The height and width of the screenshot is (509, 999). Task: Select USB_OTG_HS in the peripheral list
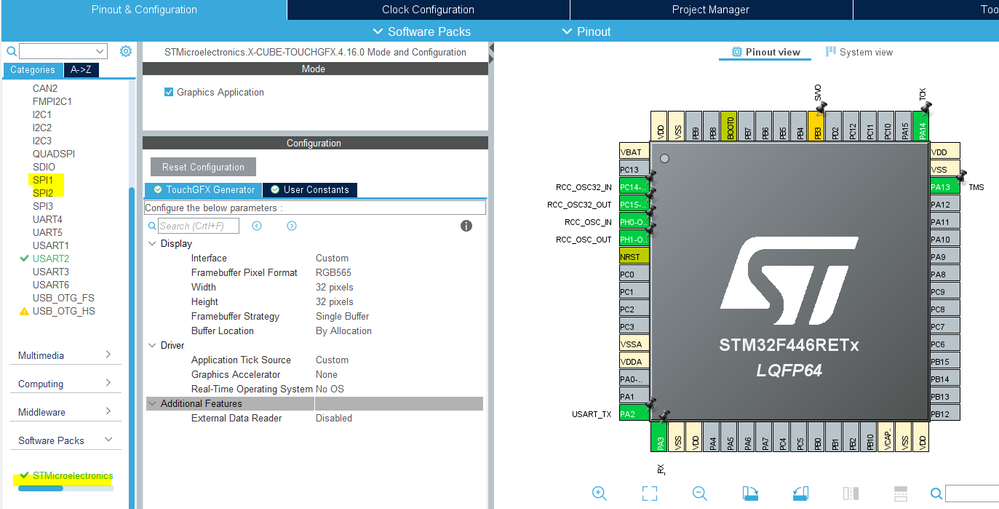[x=64, y=312]
